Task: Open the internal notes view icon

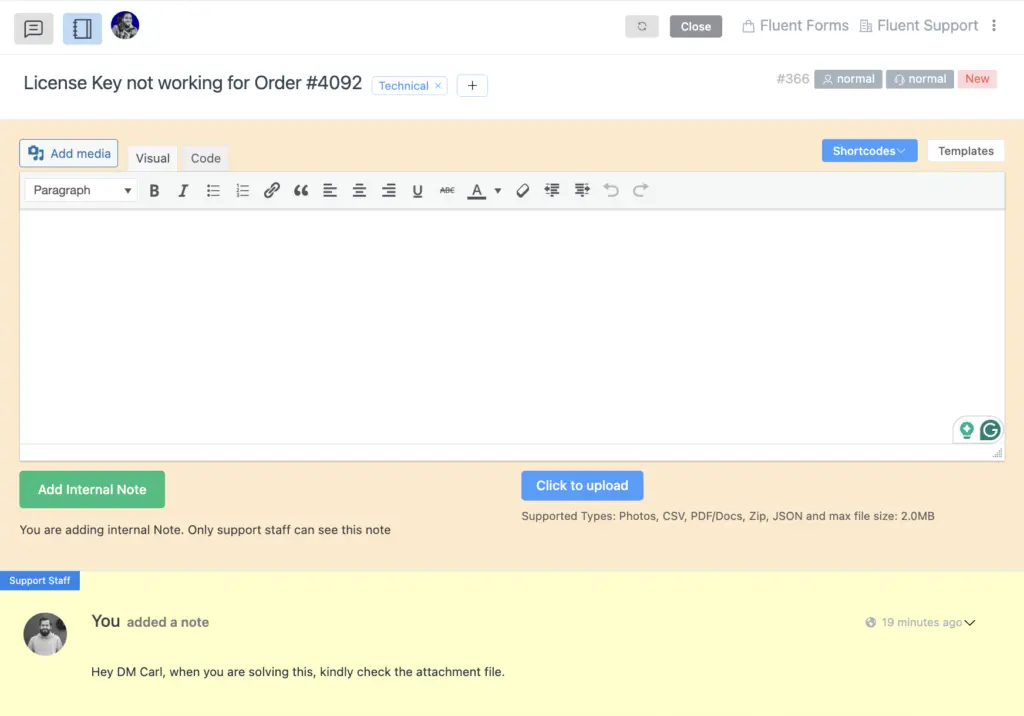Action: (82, 28)
